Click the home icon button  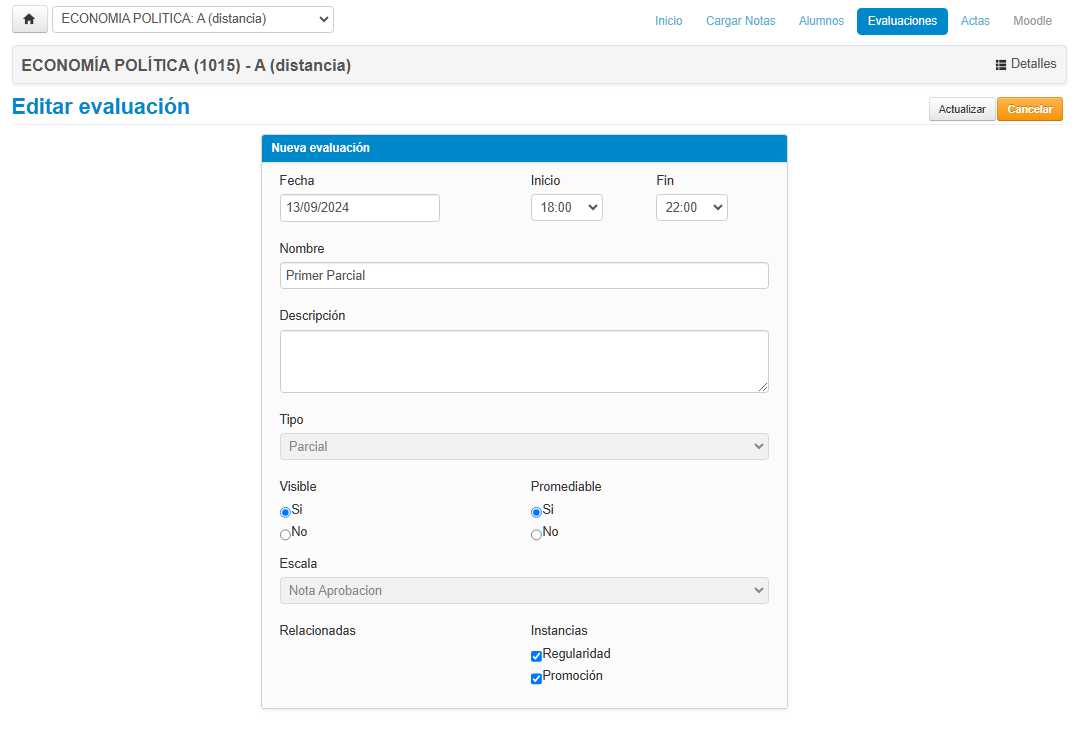[x=29, y=19]
